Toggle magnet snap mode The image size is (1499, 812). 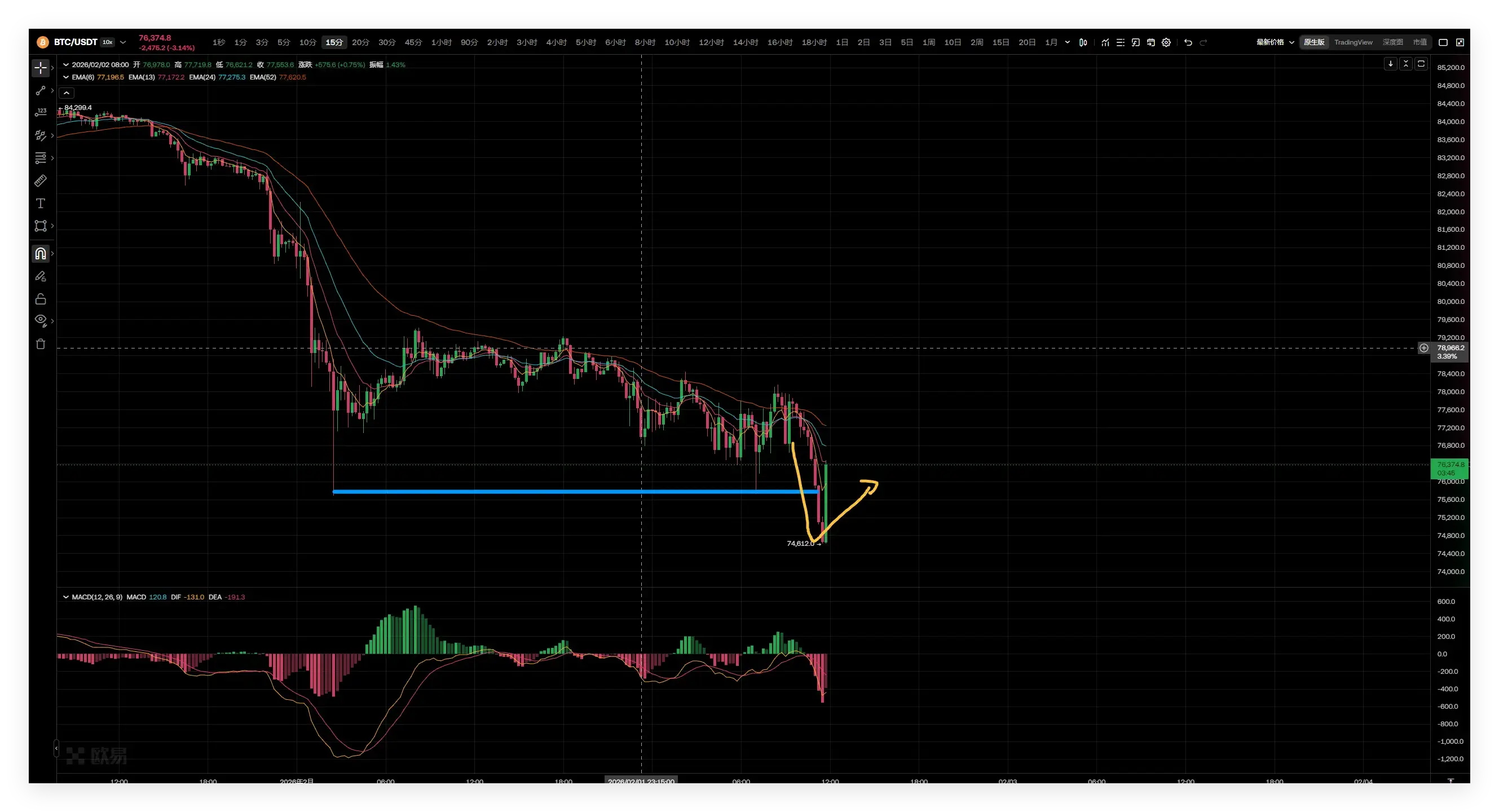(40, 254)
